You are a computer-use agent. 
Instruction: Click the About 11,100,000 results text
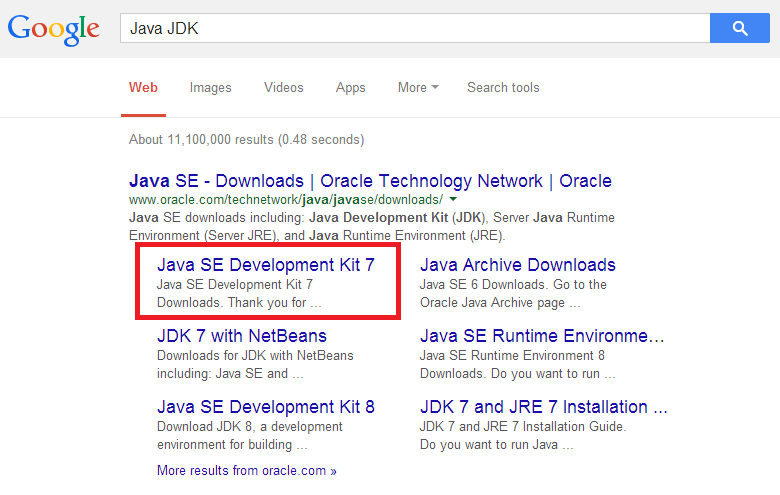[x=247, y=139]
